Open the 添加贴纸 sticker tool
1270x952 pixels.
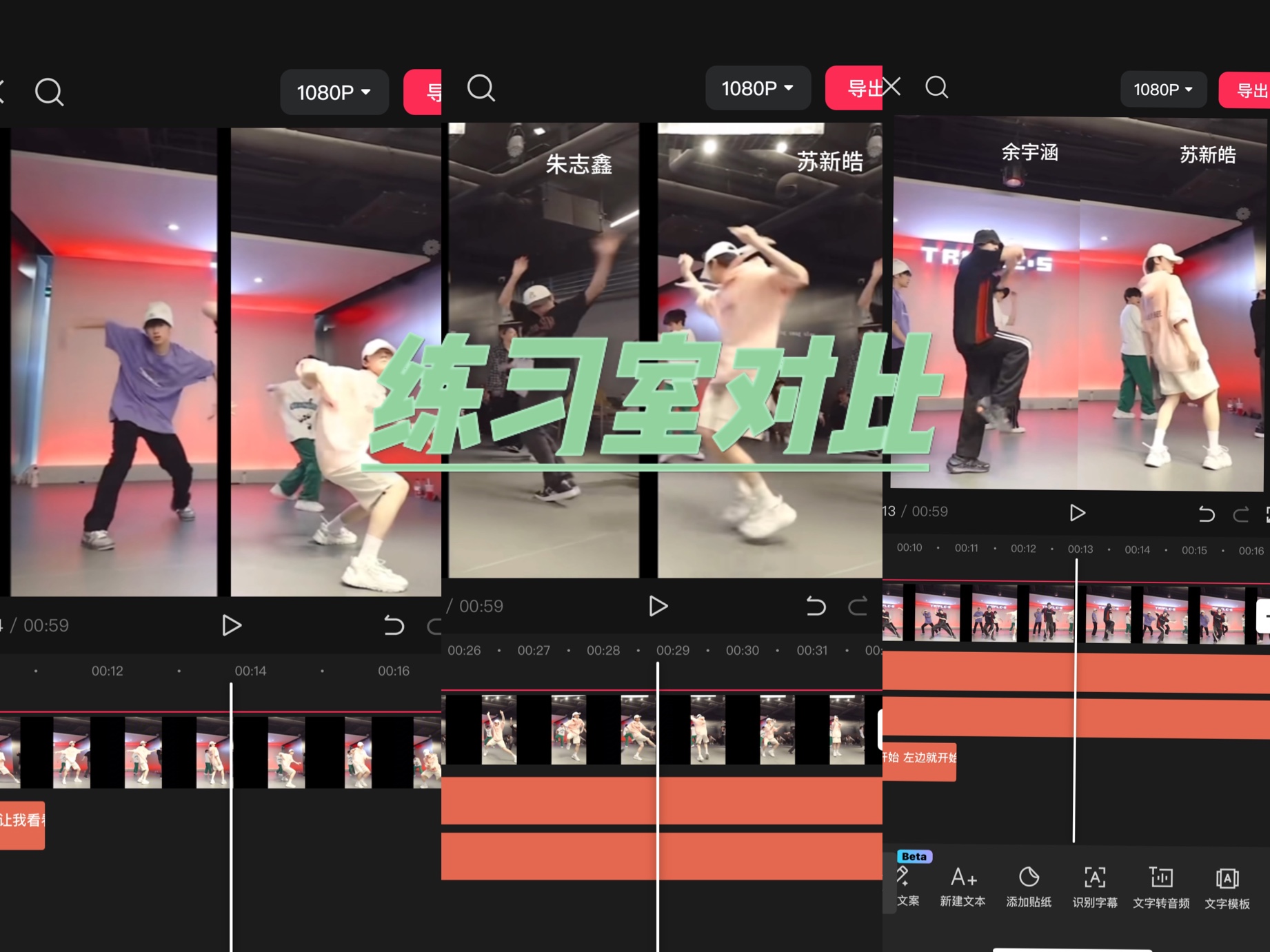pos(1029,886)
